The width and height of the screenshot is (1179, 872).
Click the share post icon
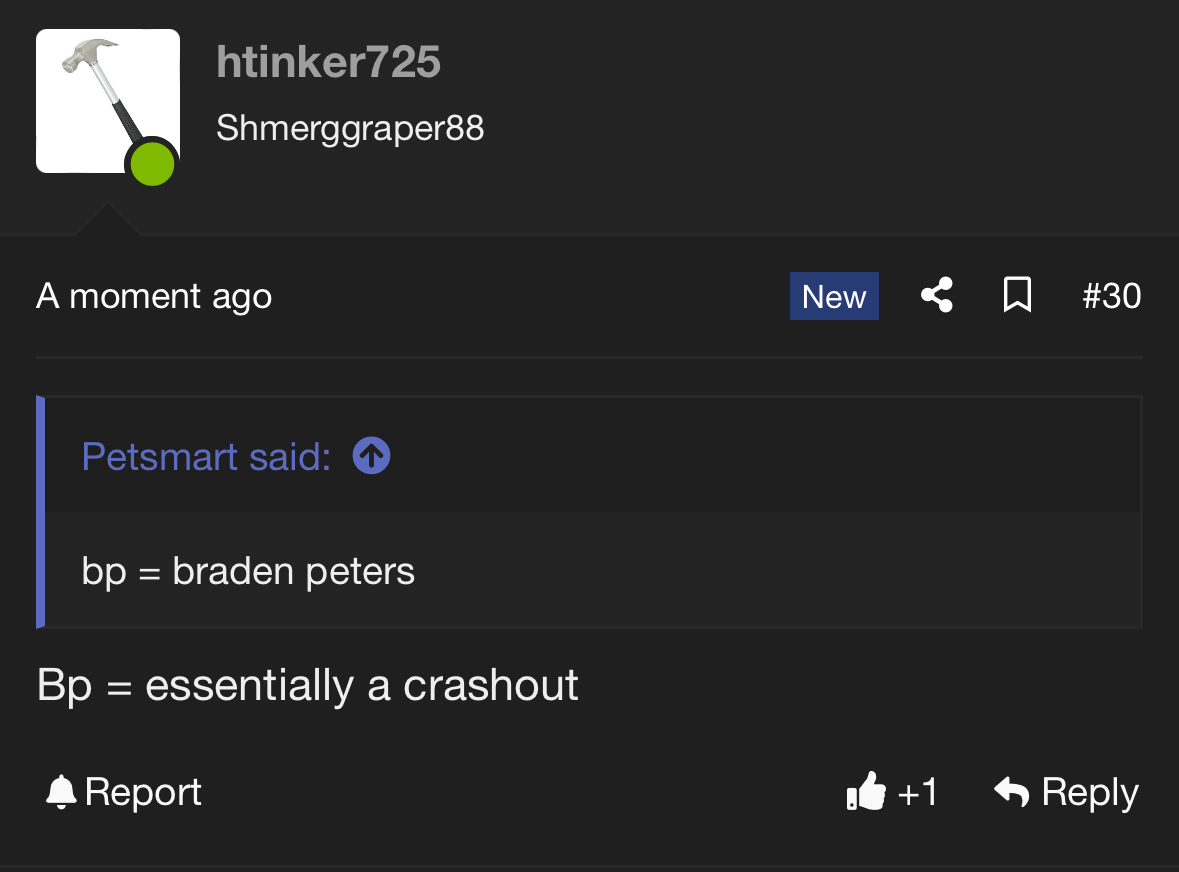[x=936, y=296]
